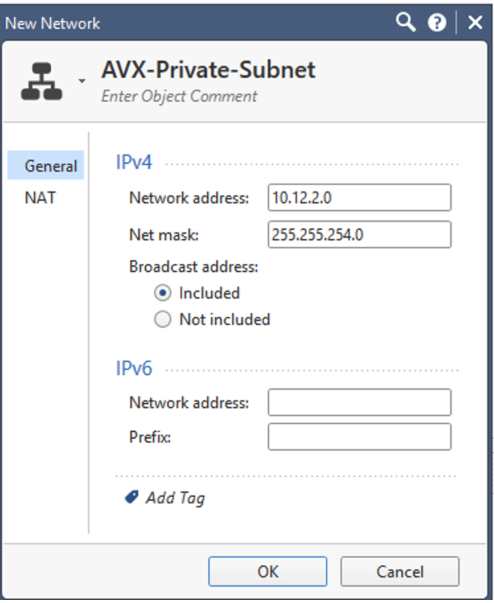
Task: Click the IPv6 Network address field
Action: 359,402
